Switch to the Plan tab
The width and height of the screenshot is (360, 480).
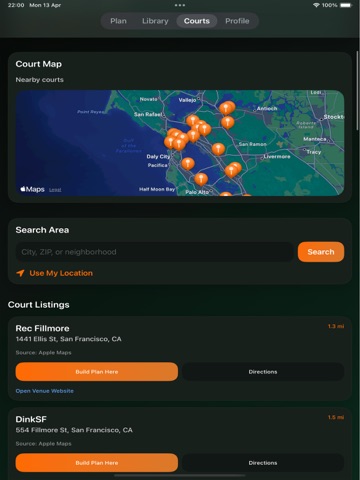point(118,21)
